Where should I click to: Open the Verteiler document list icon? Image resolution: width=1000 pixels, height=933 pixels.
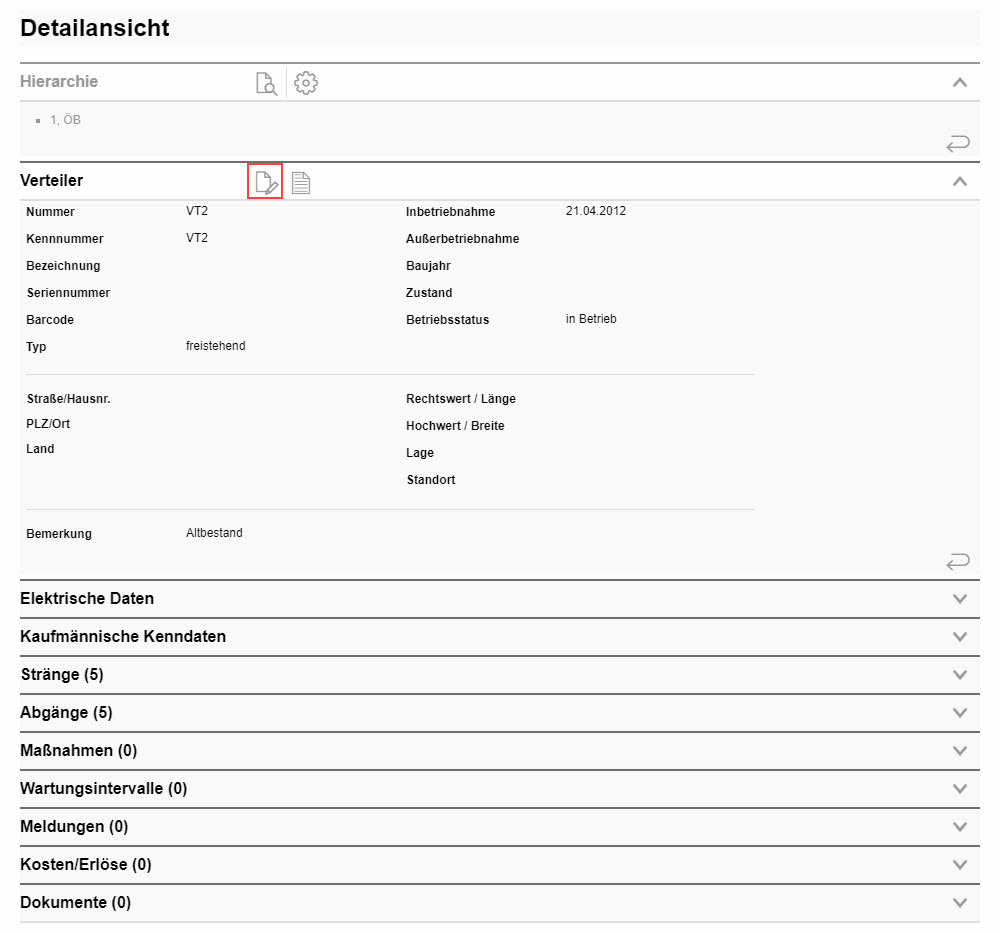point(301,182)
